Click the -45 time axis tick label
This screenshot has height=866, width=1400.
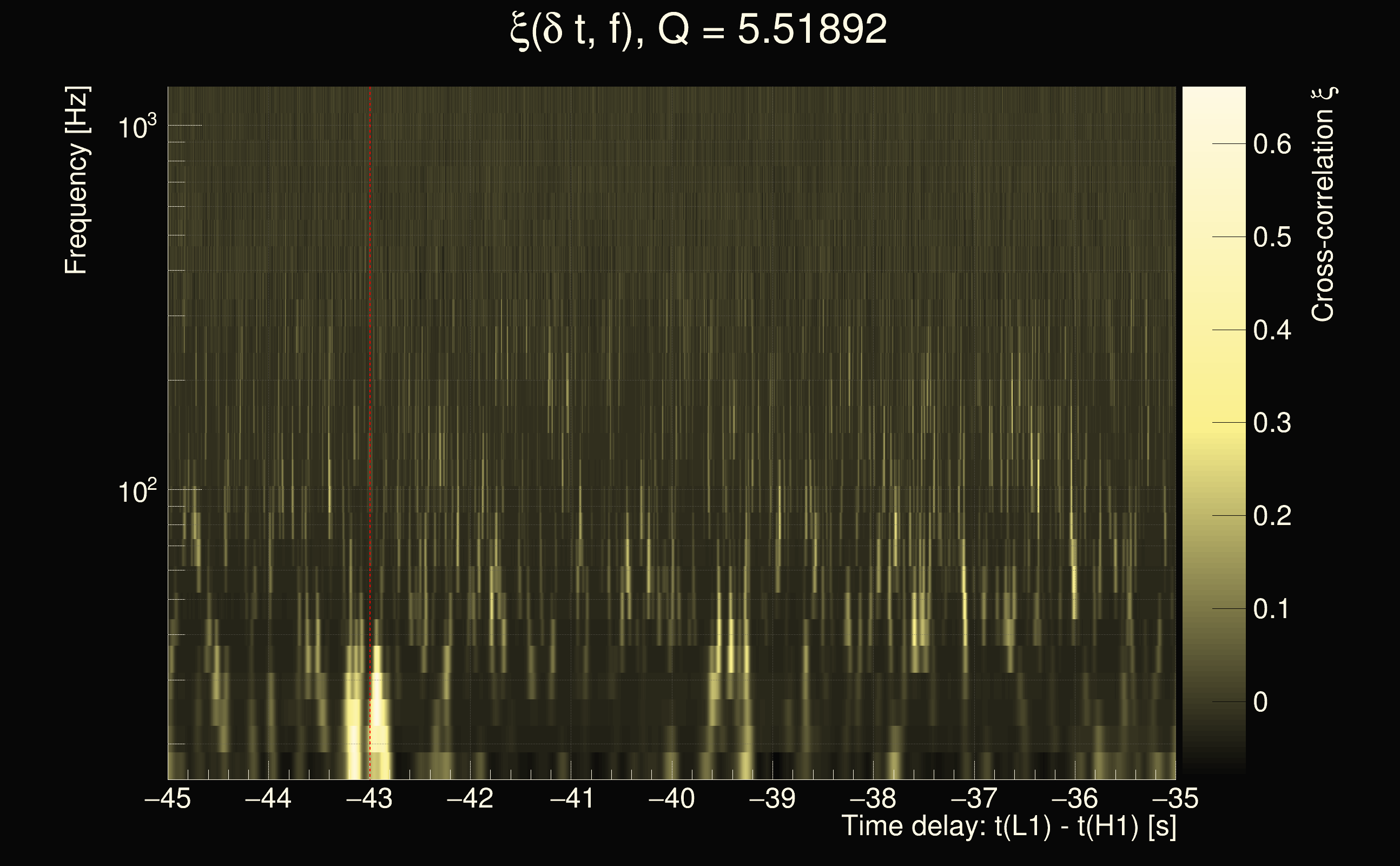(168, 798)
